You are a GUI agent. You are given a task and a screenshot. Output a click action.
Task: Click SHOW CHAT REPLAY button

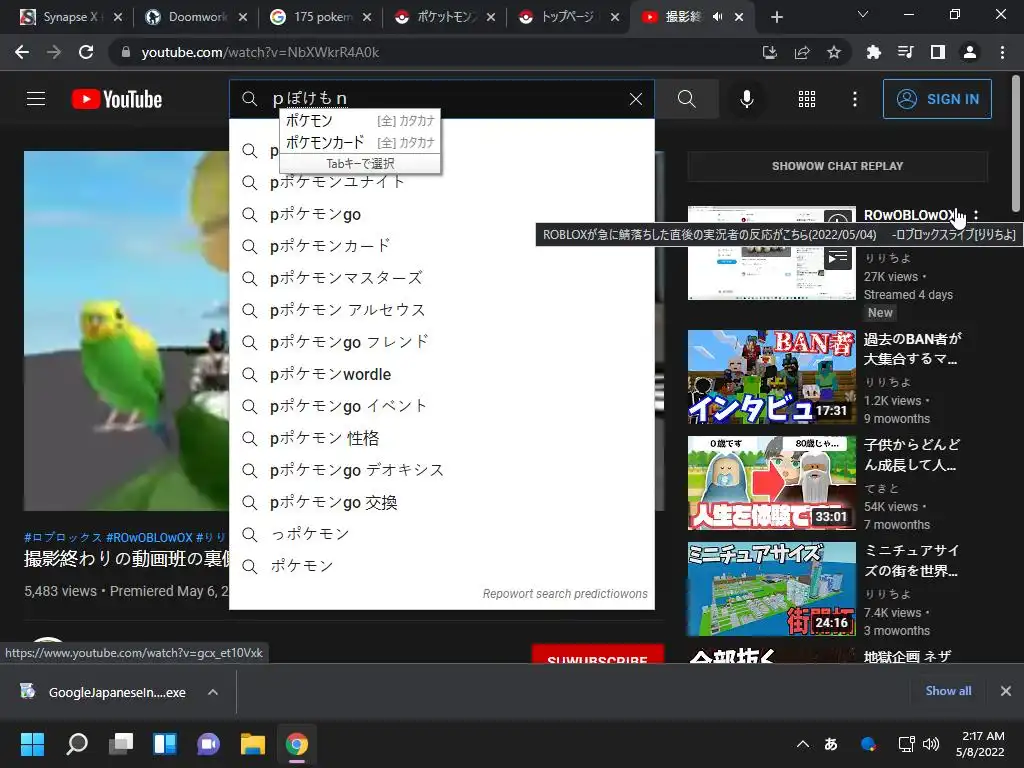click(837, 166)
